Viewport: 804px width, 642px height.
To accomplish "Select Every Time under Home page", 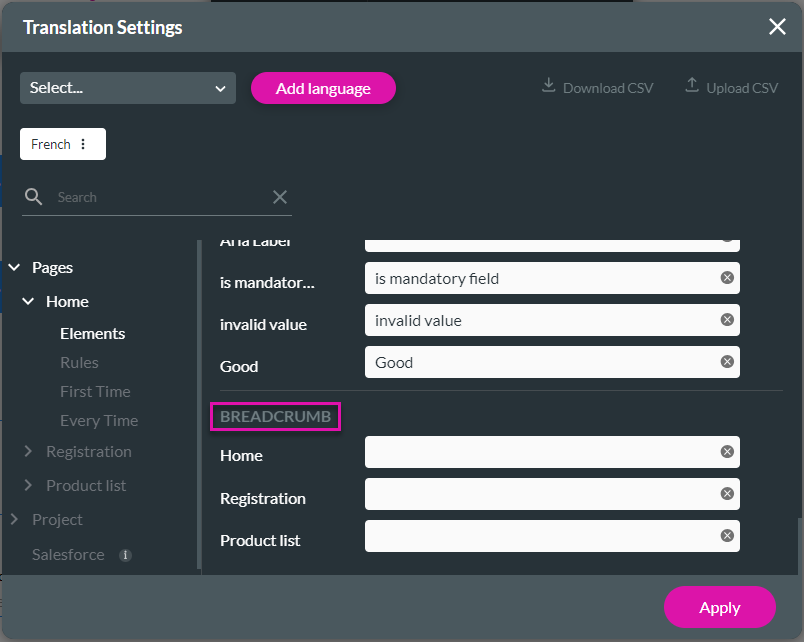I will click(99, 420).
